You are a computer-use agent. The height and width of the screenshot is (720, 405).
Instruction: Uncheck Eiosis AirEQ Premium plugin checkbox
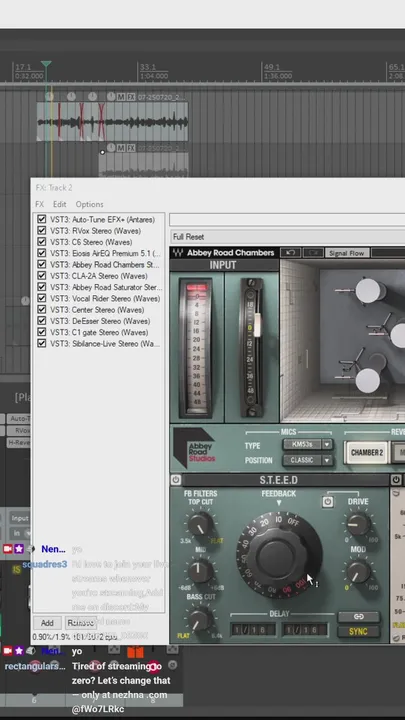[x=42, y=253]
